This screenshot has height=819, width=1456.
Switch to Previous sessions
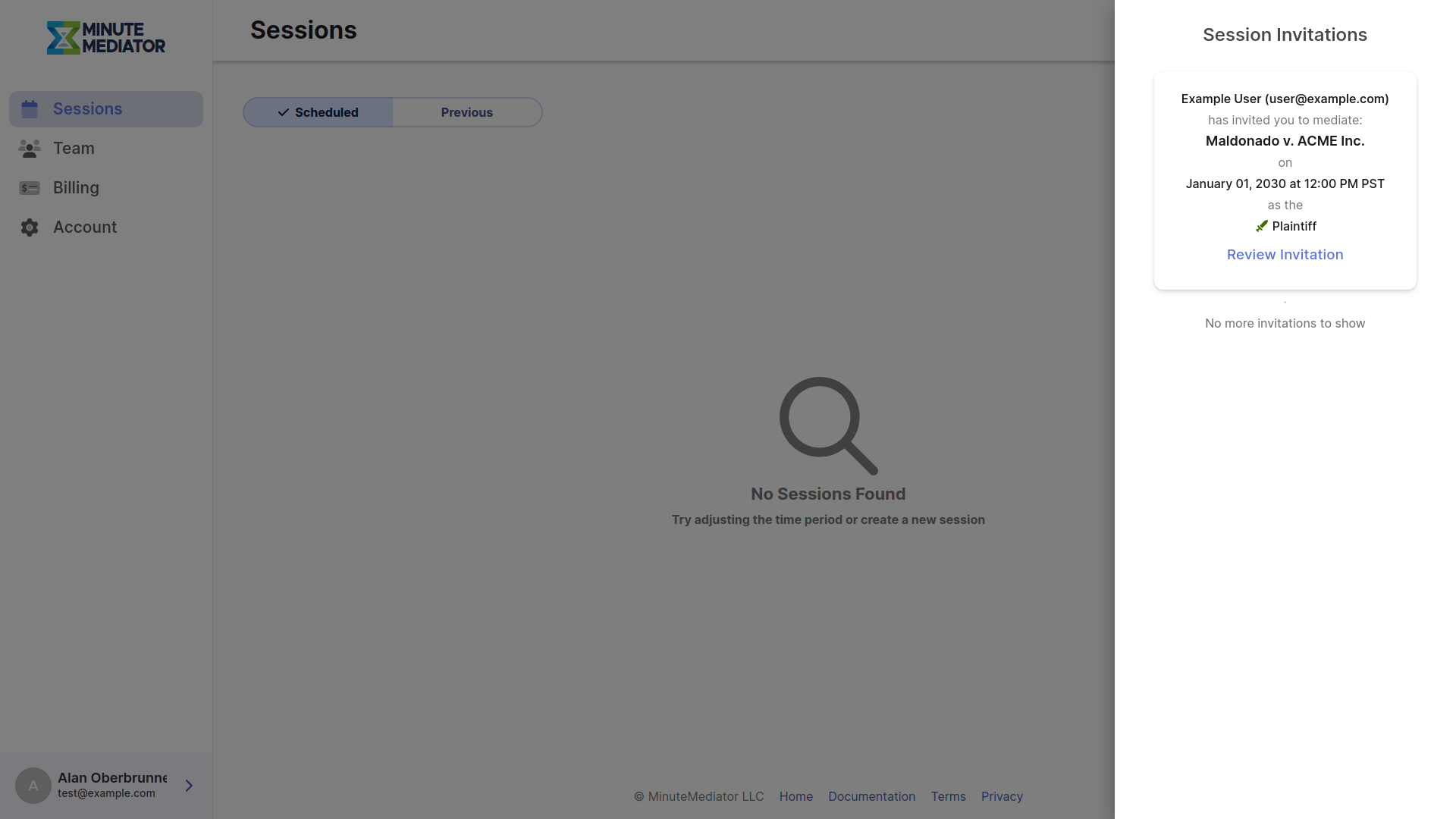(x=467, y=112)
